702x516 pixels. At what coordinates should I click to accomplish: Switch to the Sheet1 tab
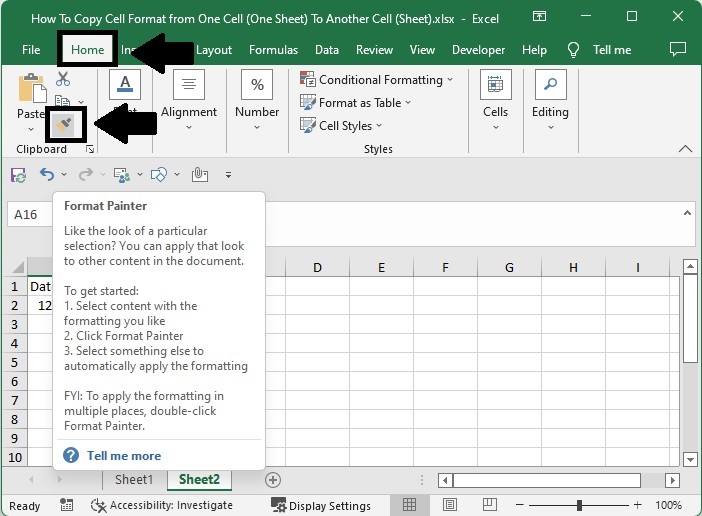coord(134,480)
